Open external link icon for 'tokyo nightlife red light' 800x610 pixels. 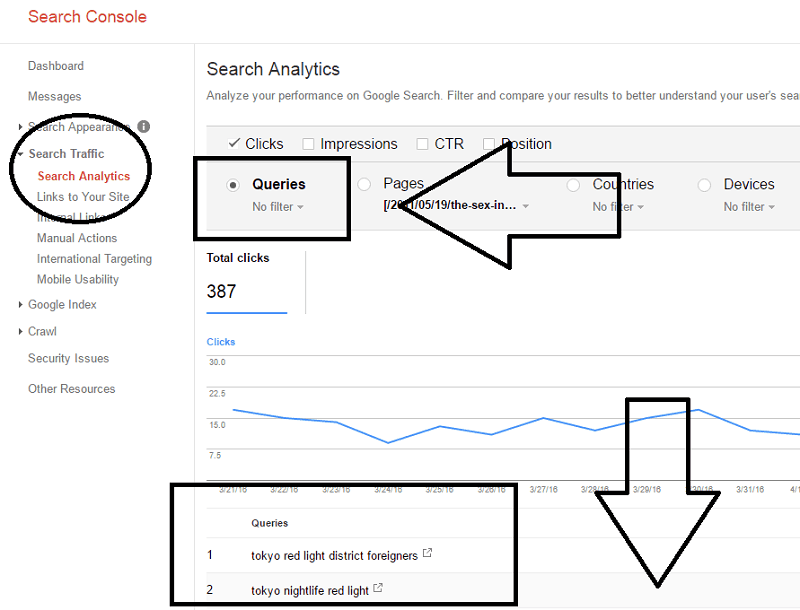point(378,588)
